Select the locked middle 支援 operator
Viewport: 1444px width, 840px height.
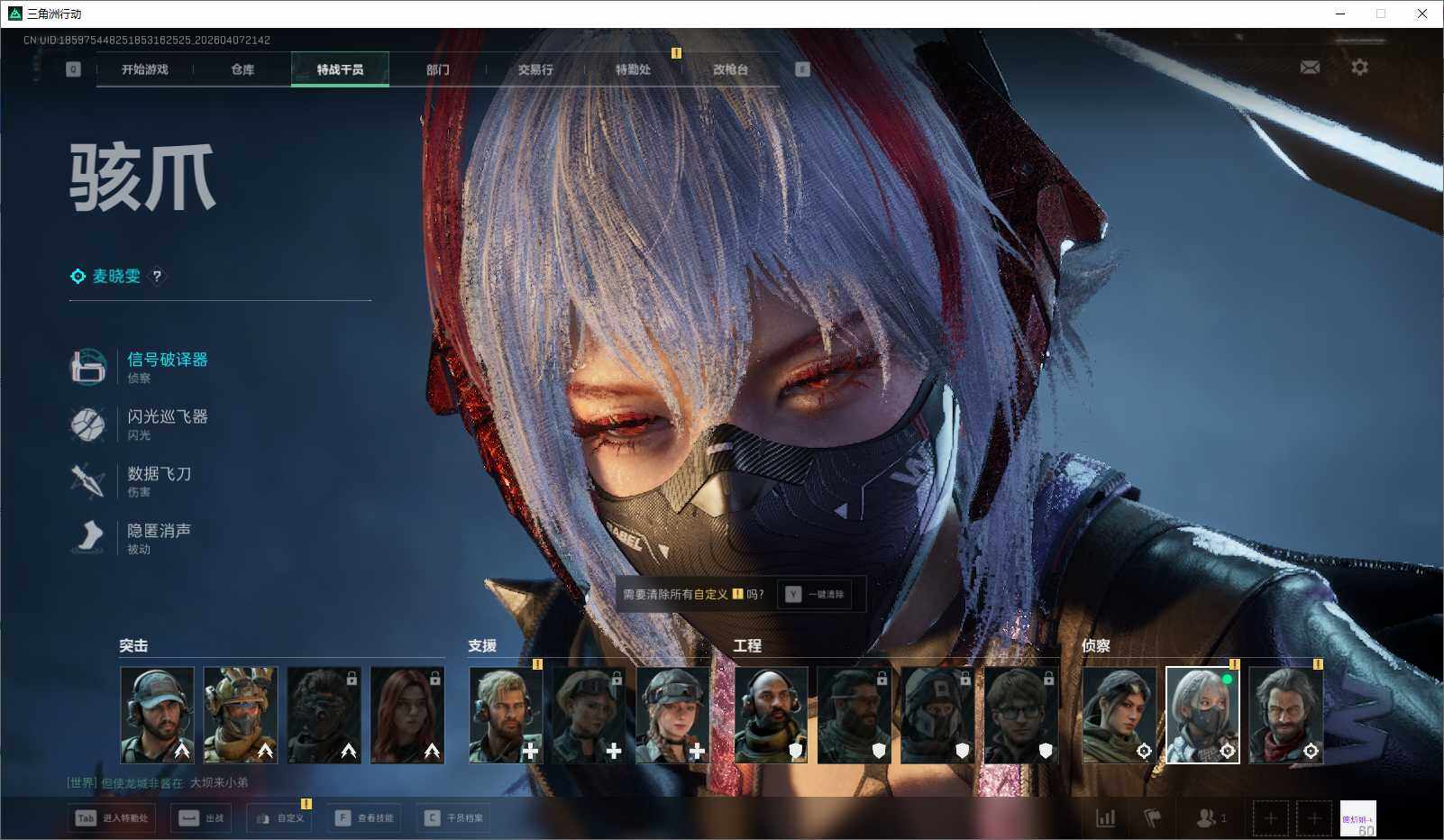coord(589,715)
